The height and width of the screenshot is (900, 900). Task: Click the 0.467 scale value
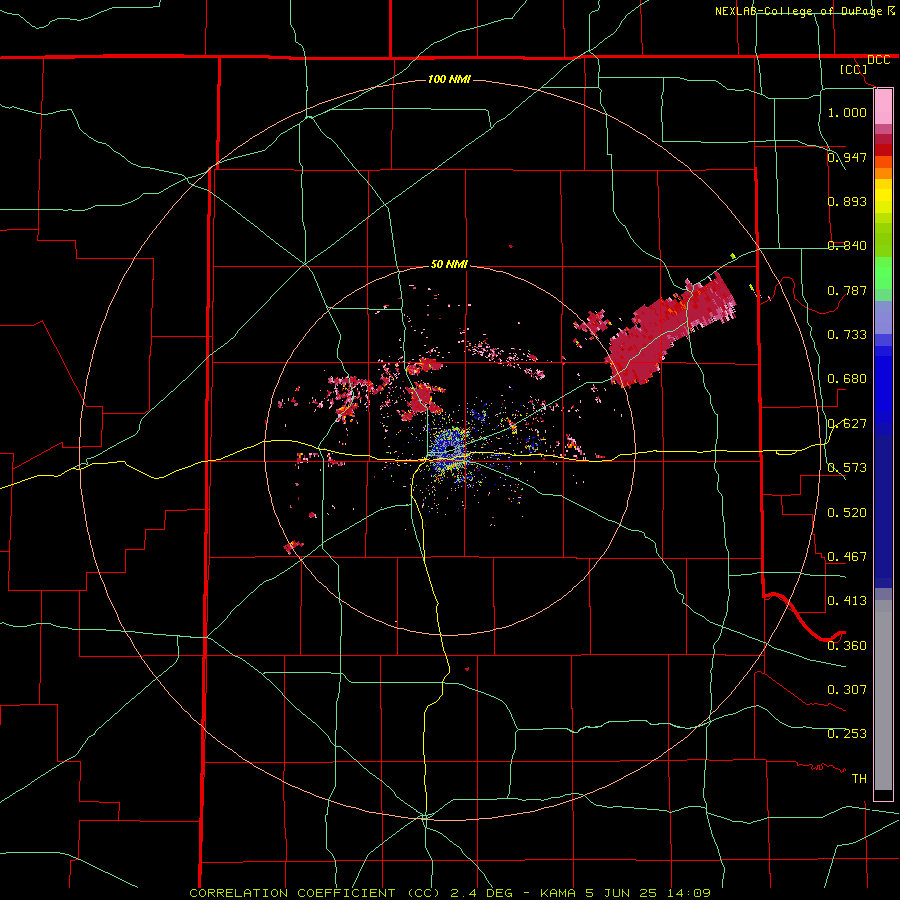pyautogui.click(x=847, y=556)
